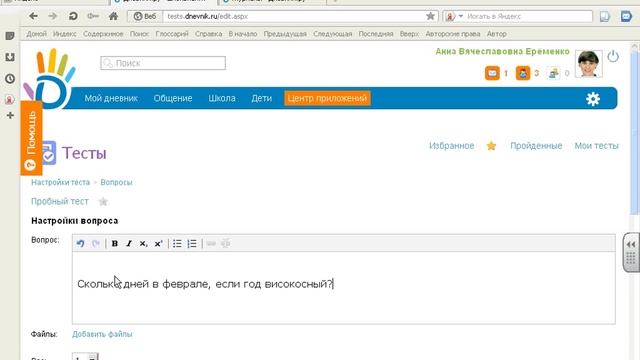
Task: Apply superscript formatting in the editor
Action: (x=158, y=243)
